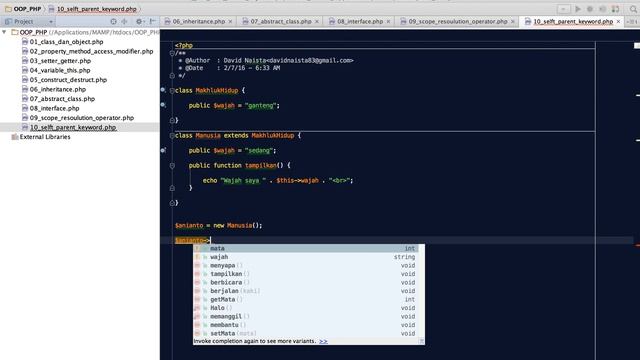Click OOP_PHP breadcrumb in navigation bar
The image size is (640, 360).
click(x=23, y=9)
